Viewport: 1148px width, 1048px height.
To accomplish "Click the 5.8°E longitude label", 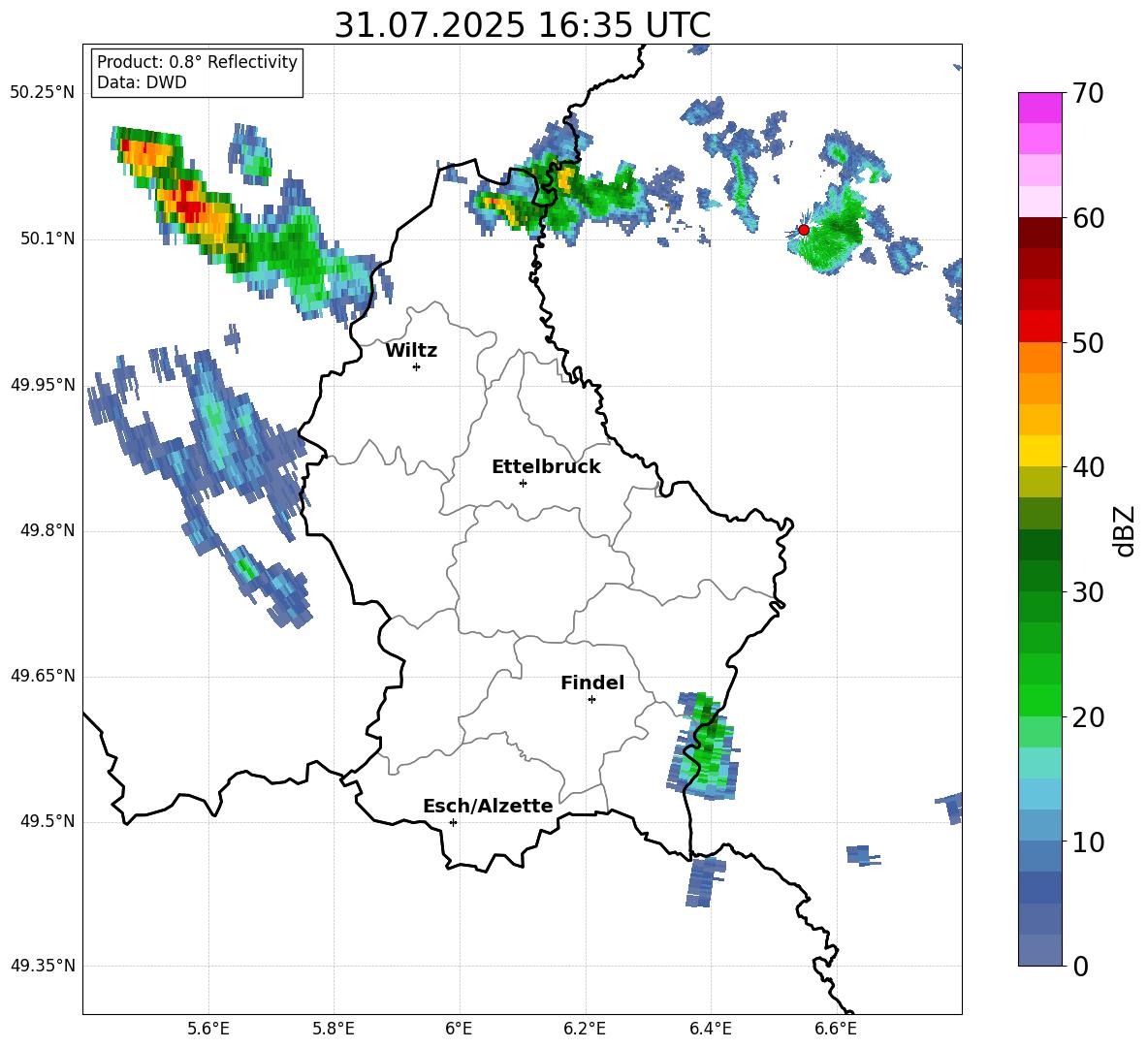I will [334, 1029].
